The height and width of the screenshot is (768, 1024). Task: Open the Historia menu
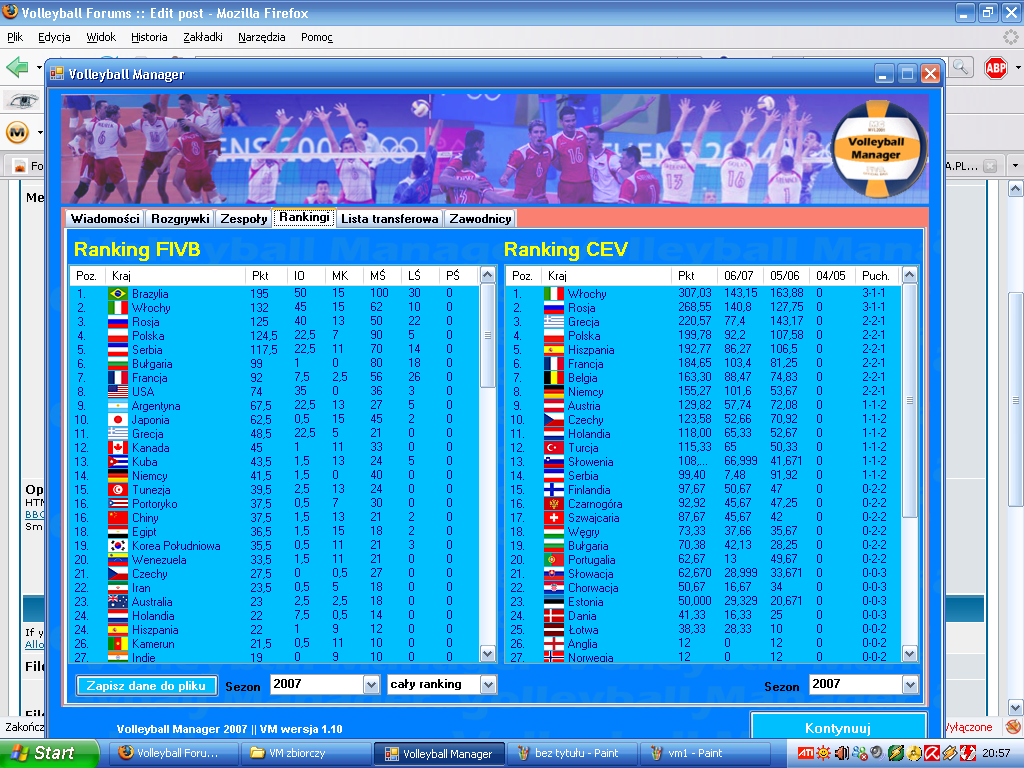[149, 37]
